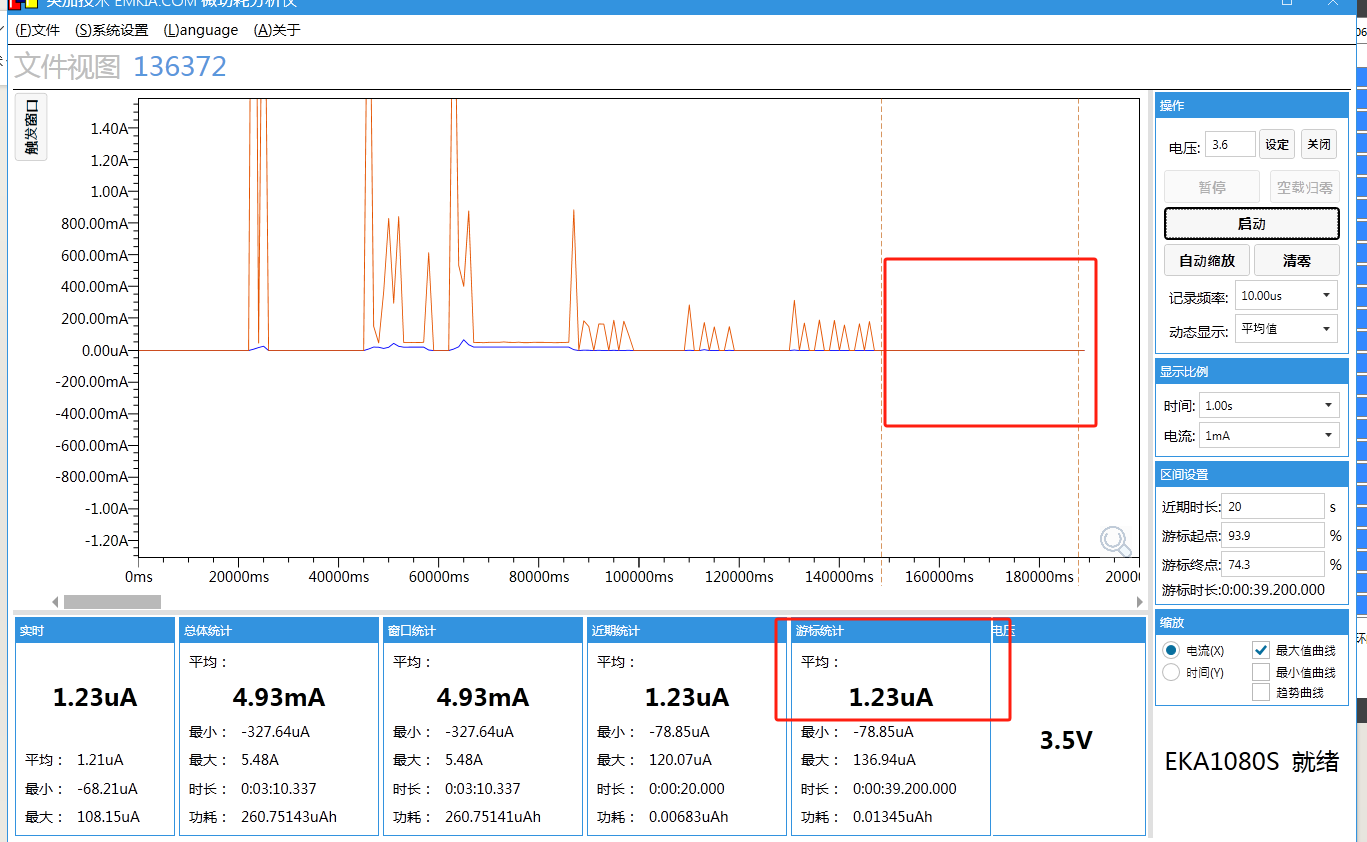Viewport: 1367px width, 842px height.
Task: Click the 近期统计 panel header
Action: pyautogui.click(x=687, y=631)
